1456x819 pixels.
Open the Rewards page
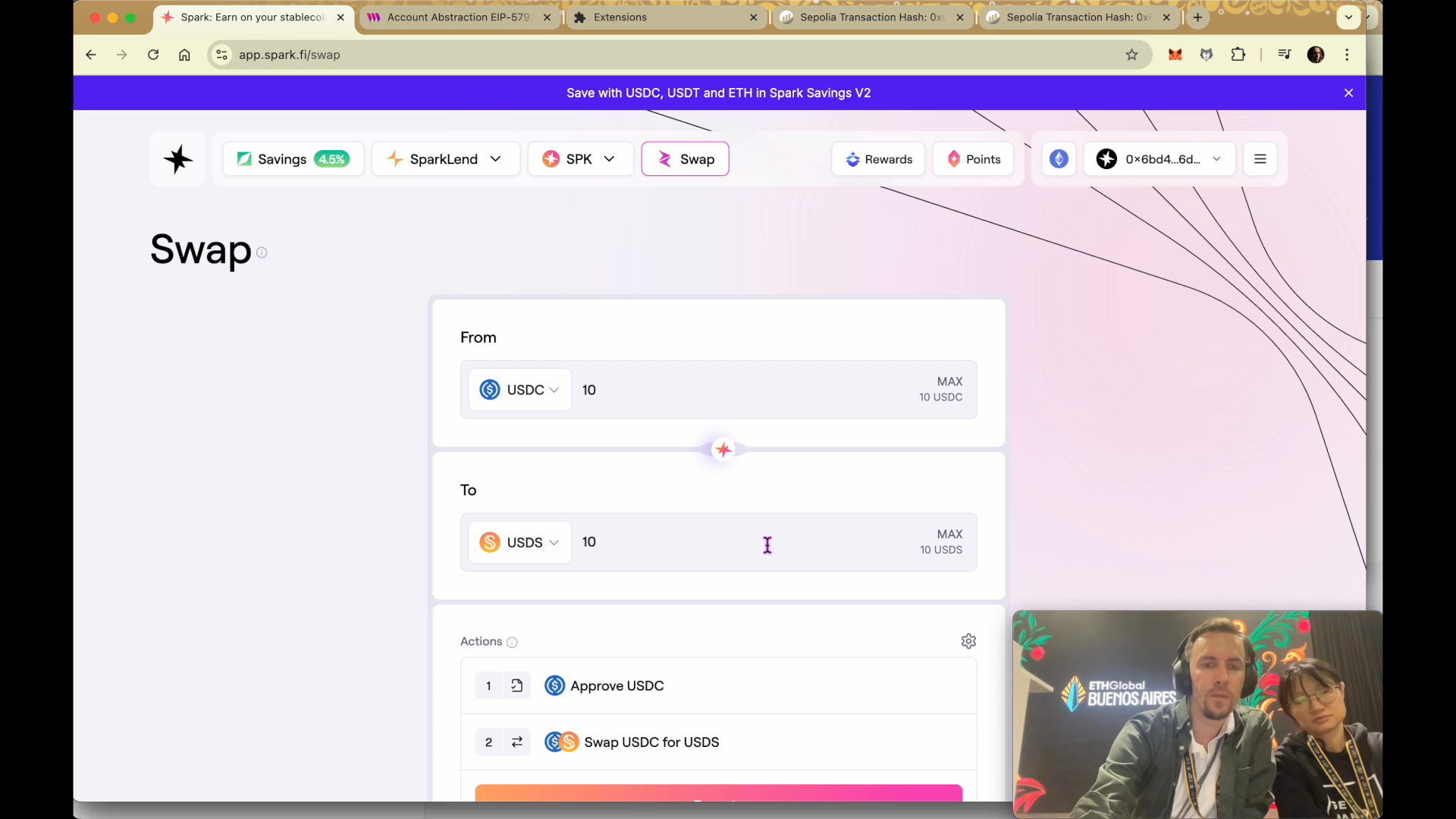pos(878,158)
